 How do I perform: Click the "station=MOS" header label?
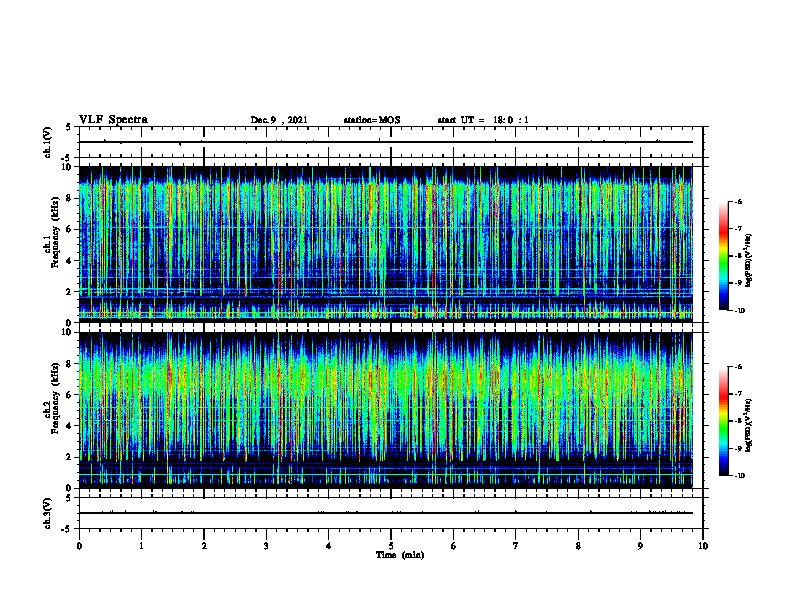coord(372,120)
